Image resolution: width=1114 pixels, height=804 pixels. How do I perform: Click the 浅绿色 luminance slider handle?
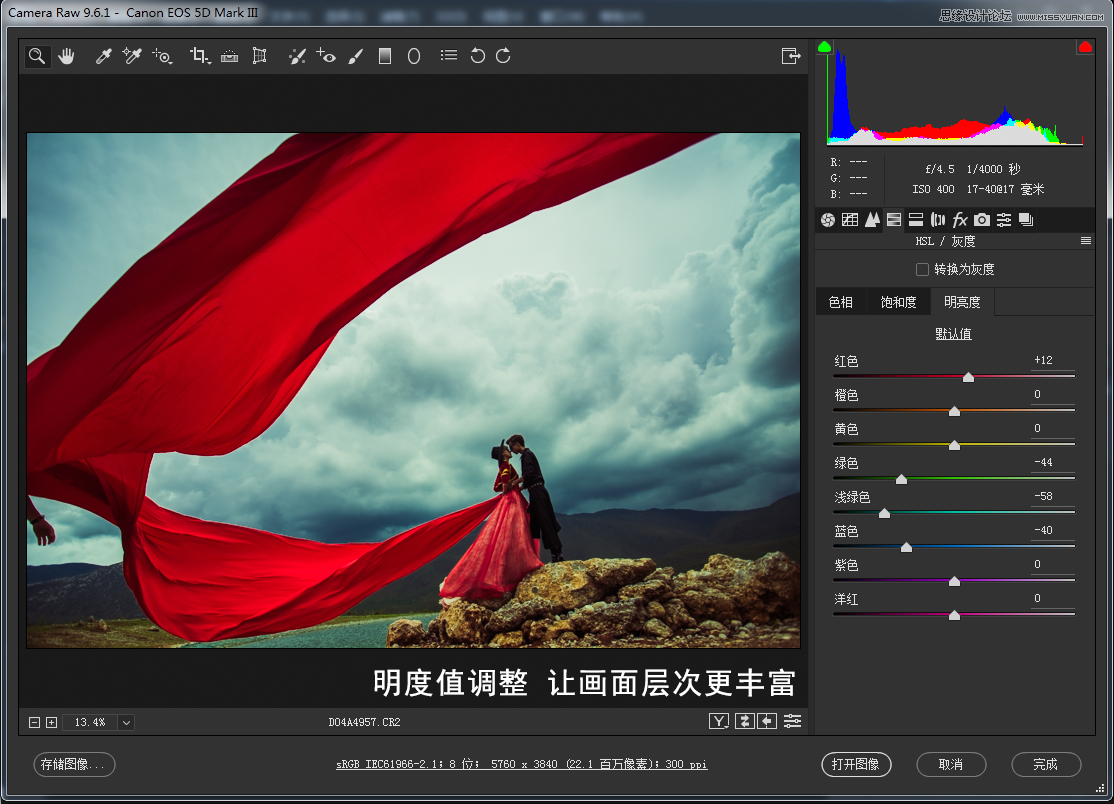(885, 513)
